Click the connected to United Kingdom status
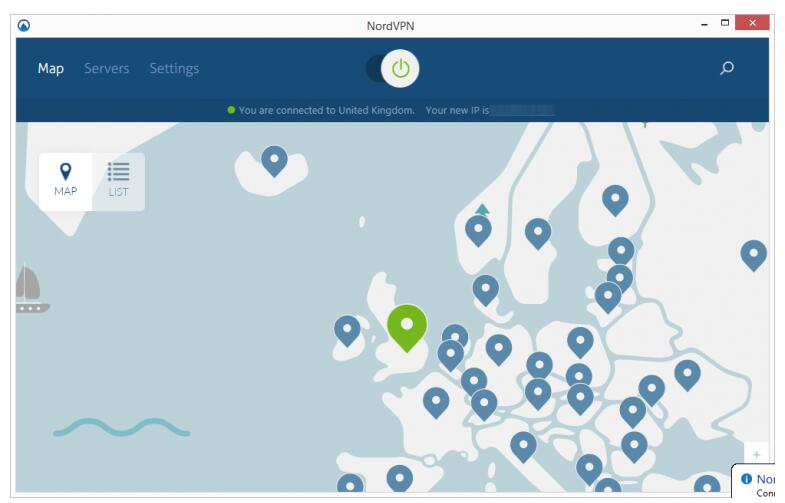 coord(326,110)
